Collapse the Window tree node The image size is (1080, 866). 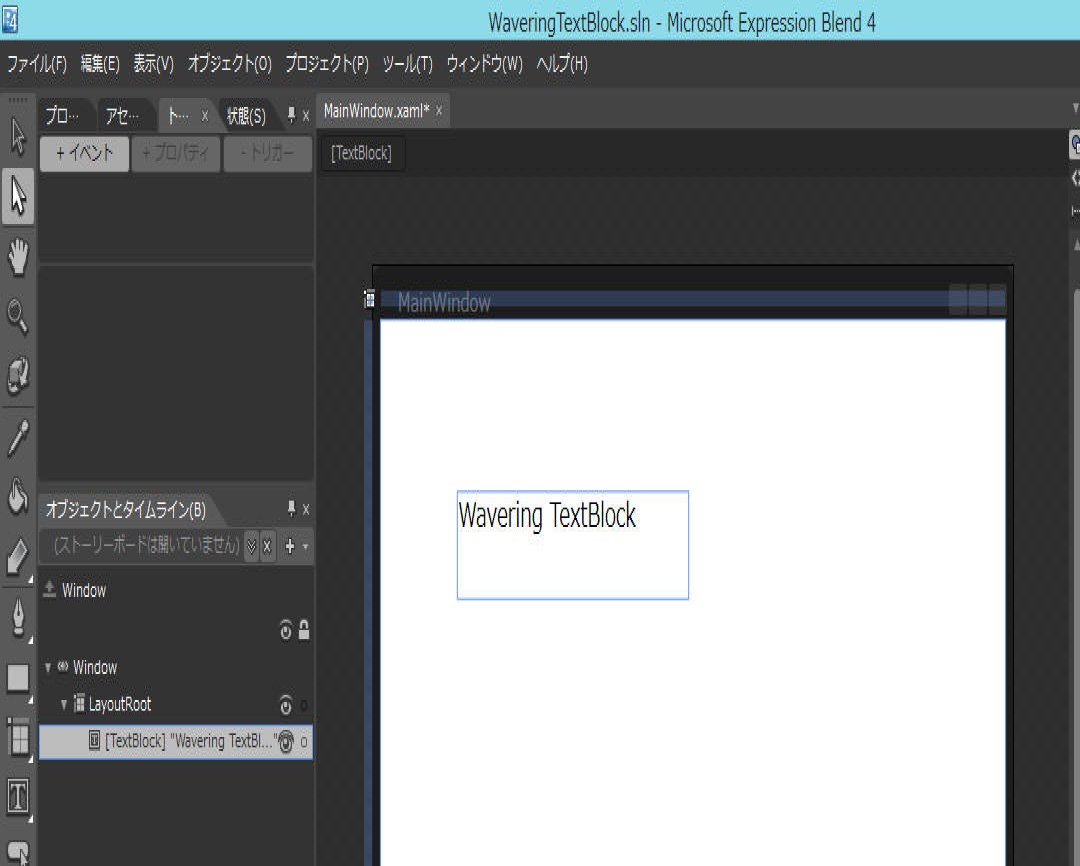tap(48, 668)
